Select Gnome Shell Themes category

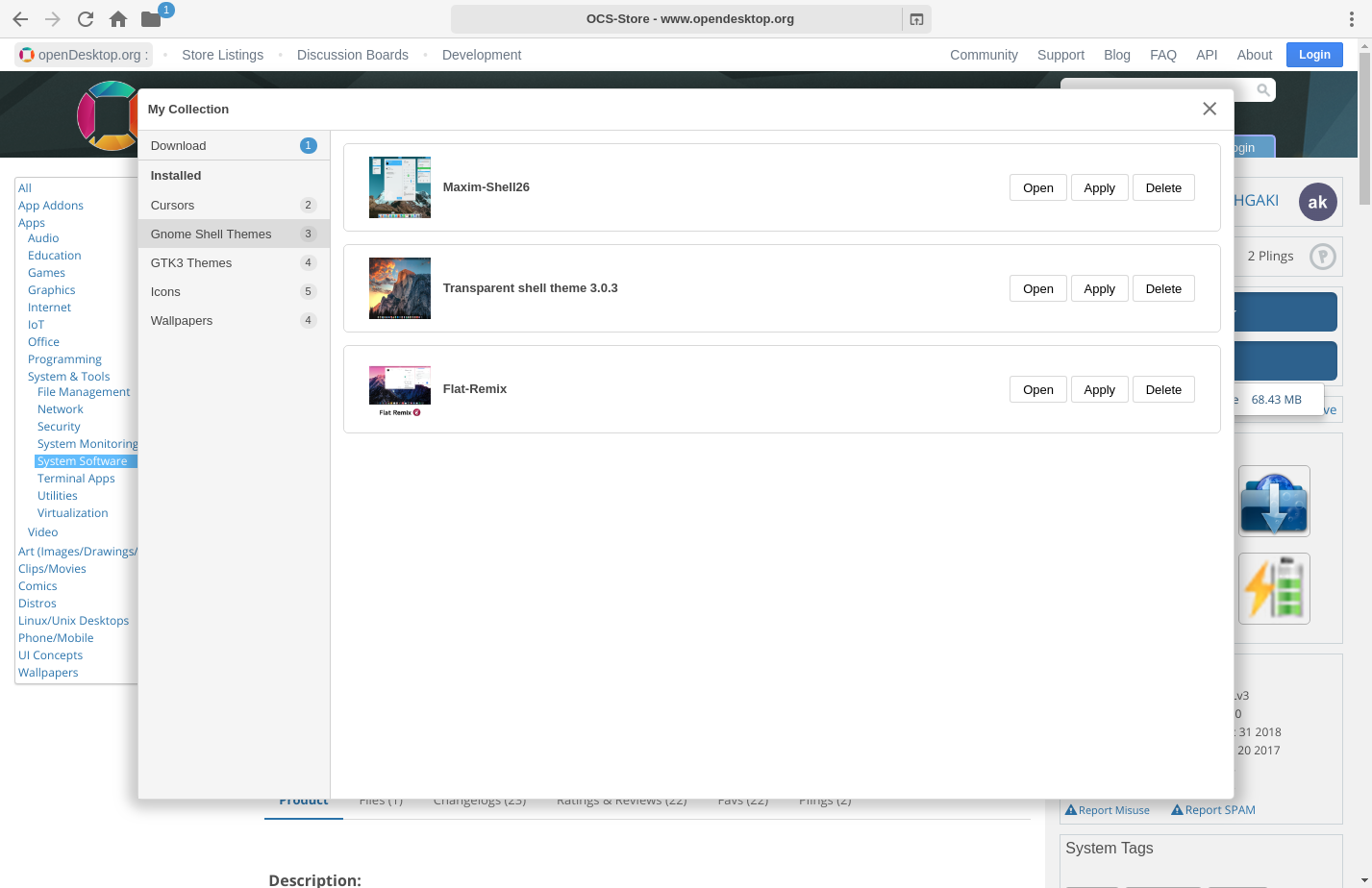234,234
